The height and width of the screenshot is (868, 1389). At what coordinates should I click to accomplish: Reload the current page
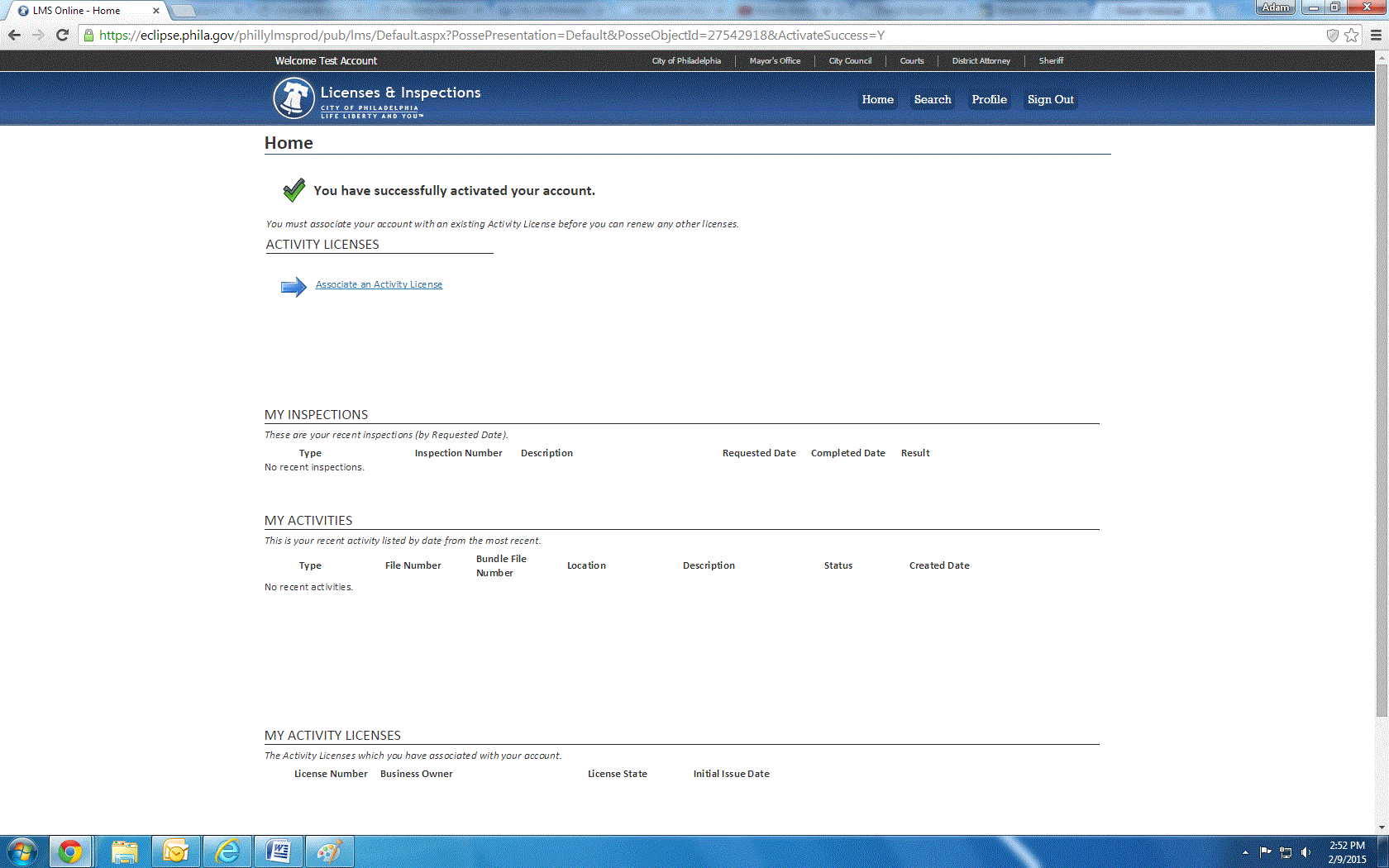[x=62, y=35]
